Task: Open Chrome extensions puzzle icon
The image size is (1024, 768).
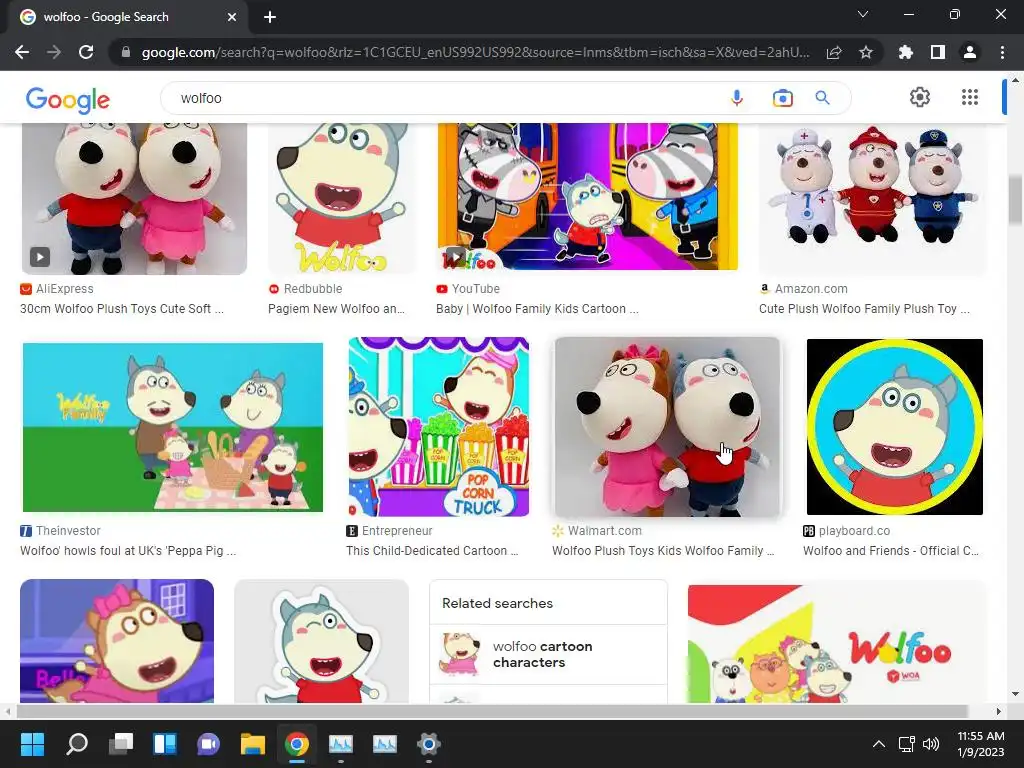Action: pyautogui.click(x=906, y=52)
